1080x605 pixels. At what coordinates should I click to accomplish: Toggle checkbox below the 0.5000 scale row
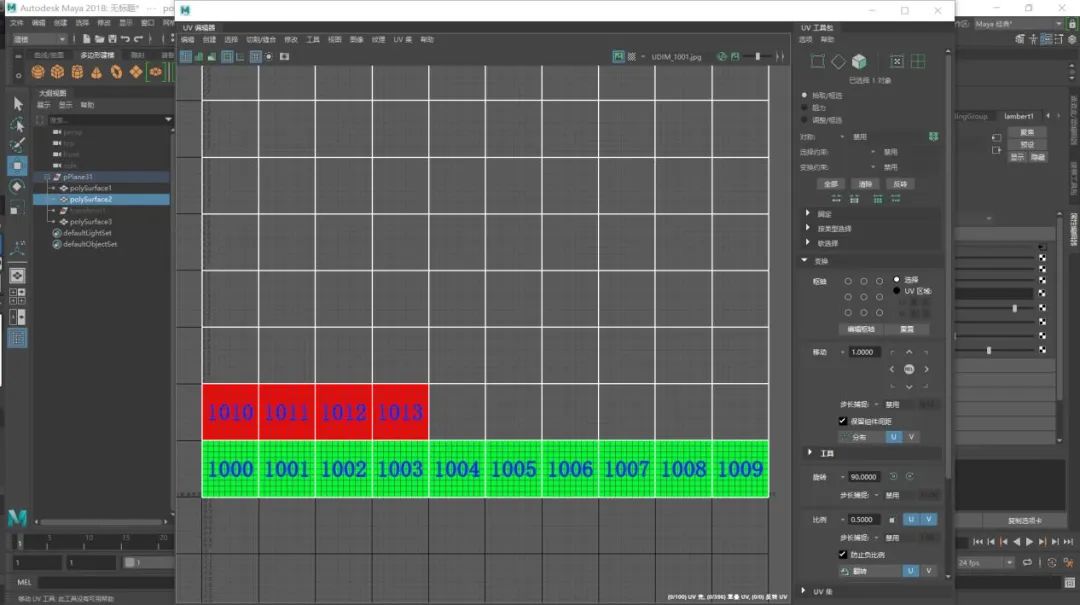pos(842,554)
